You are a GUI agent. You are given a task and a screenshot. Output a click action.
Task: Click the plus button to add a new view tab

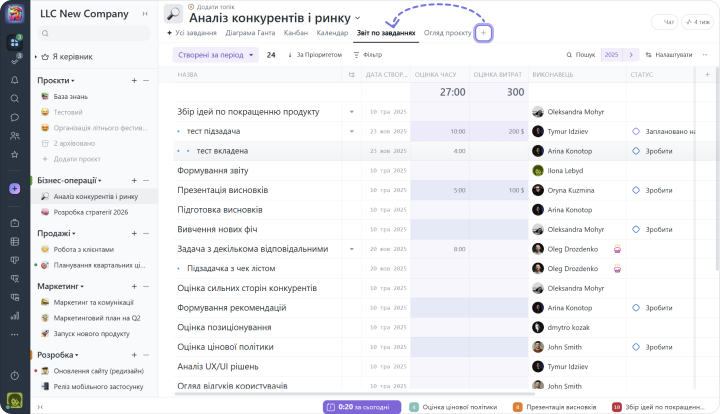484,33
